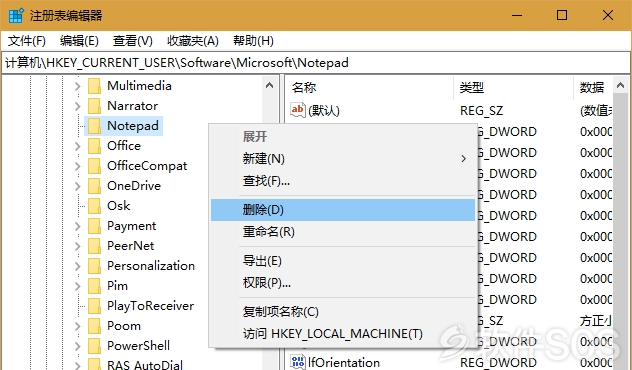632x370 pixels.
Task: Minimize the Registry Editor window
Action: [517, 15]
